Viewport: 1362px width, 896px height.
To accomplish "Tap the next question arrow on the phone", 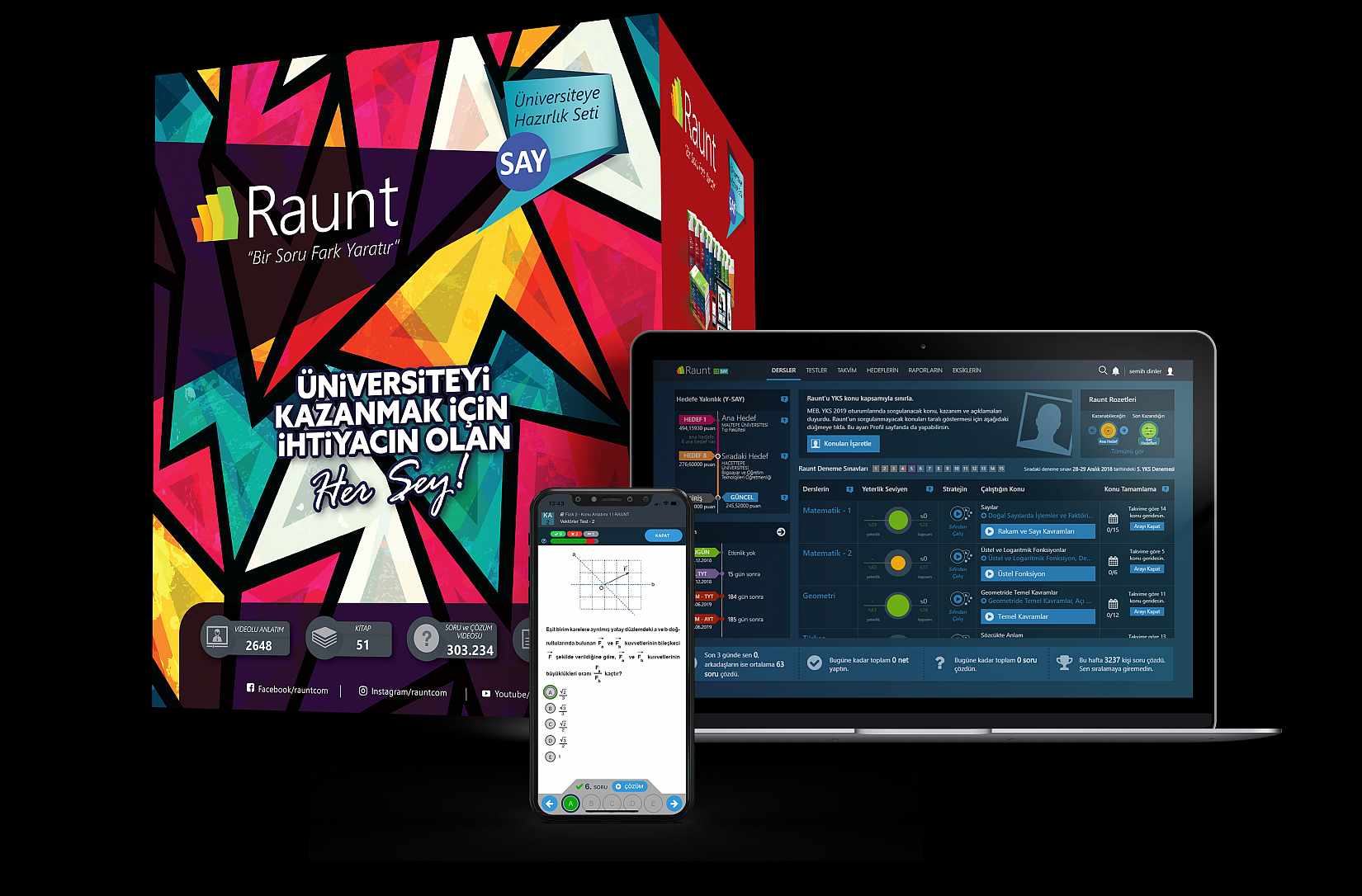I will tap(674, 804).
